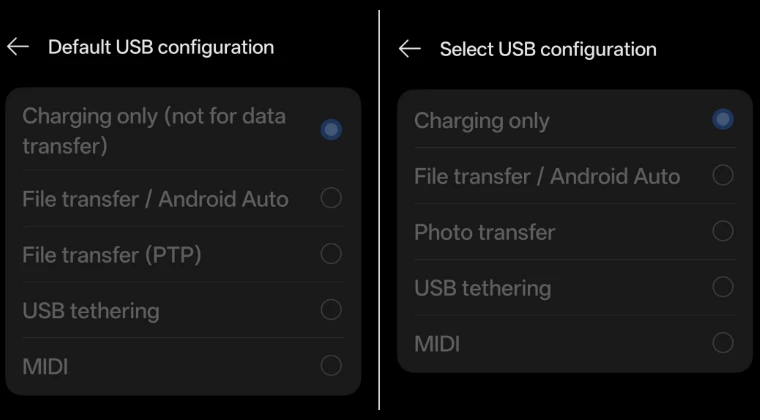Choose File transfer / Android Auto radio in Select panel
The width and height of the screenshot is (760, 420).
723,176
